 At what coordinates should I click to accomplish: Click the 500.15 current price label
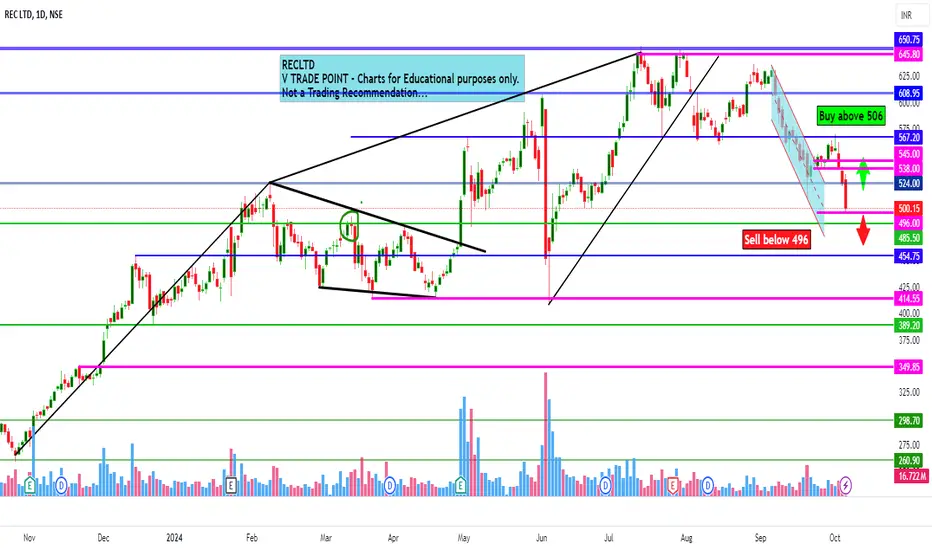tap(909, 209)
